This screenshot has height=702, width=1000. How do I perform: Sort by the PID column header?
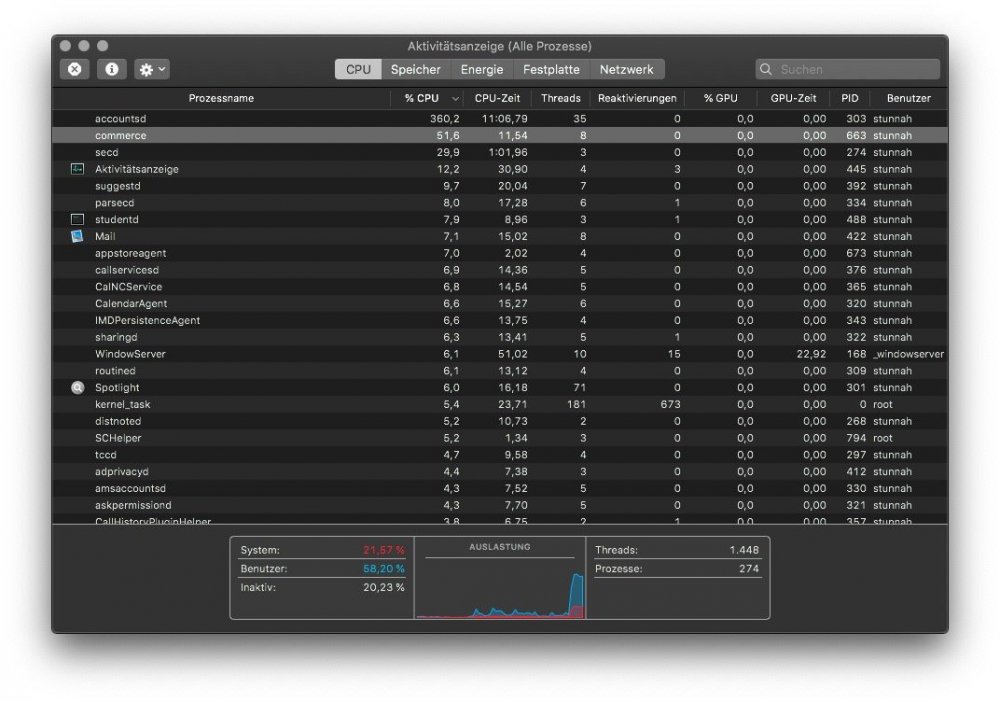tap(849, 98)
